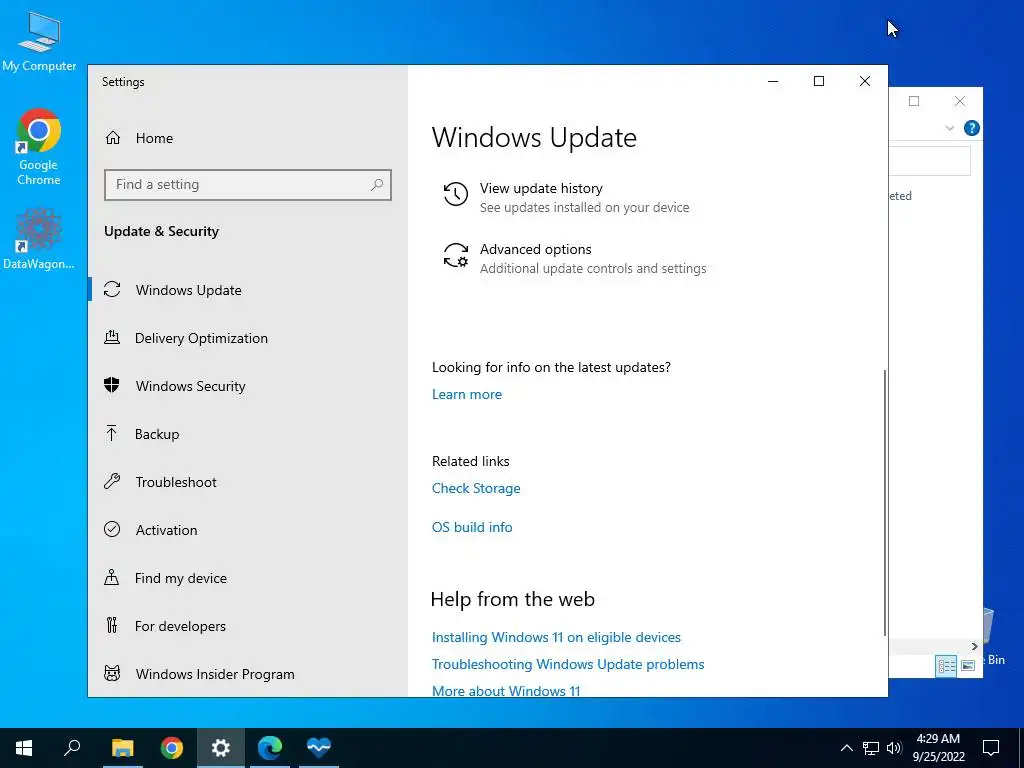The height and width of the screenshot is (768, 1024).
Task: Click the Backup arrow icon
Action: (x=112, y=434)
